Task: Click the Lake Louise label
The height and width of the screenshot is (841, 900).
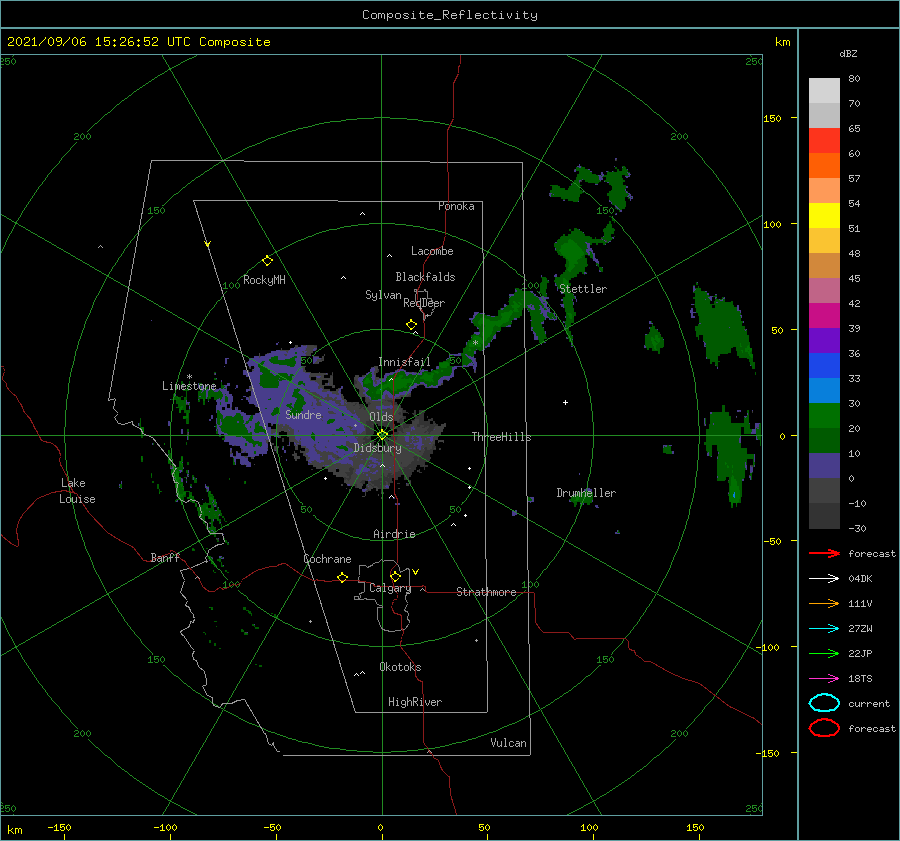Action: click(x=77, y=491)
